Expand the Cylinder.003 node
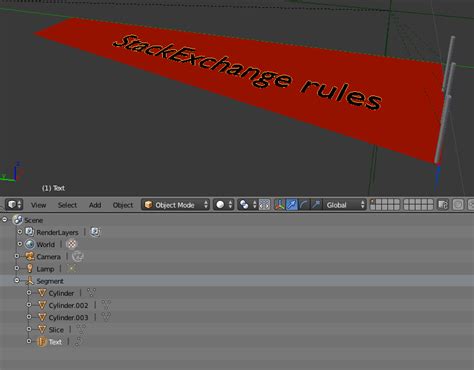Viewport: 474px width, 370px height. (29, 317)
